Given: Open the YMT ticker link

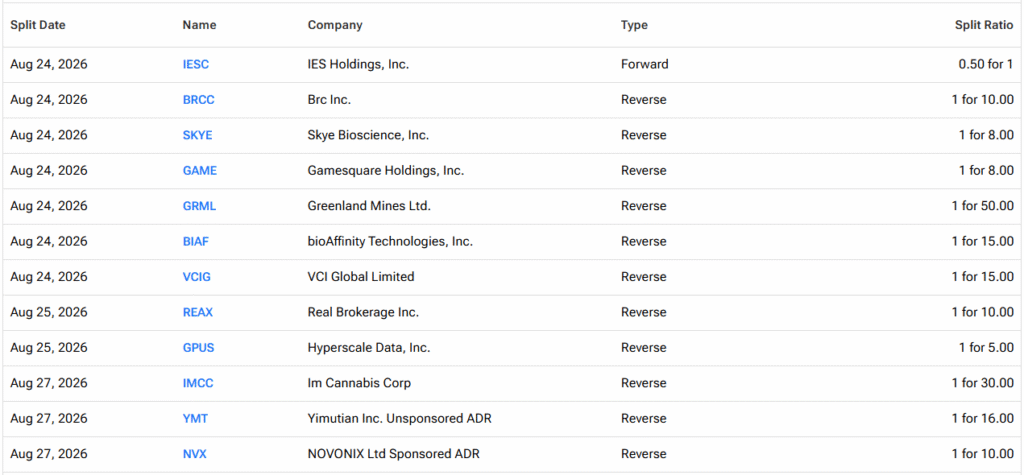Looking at the screenshot, I should click(x=195, y=418).
